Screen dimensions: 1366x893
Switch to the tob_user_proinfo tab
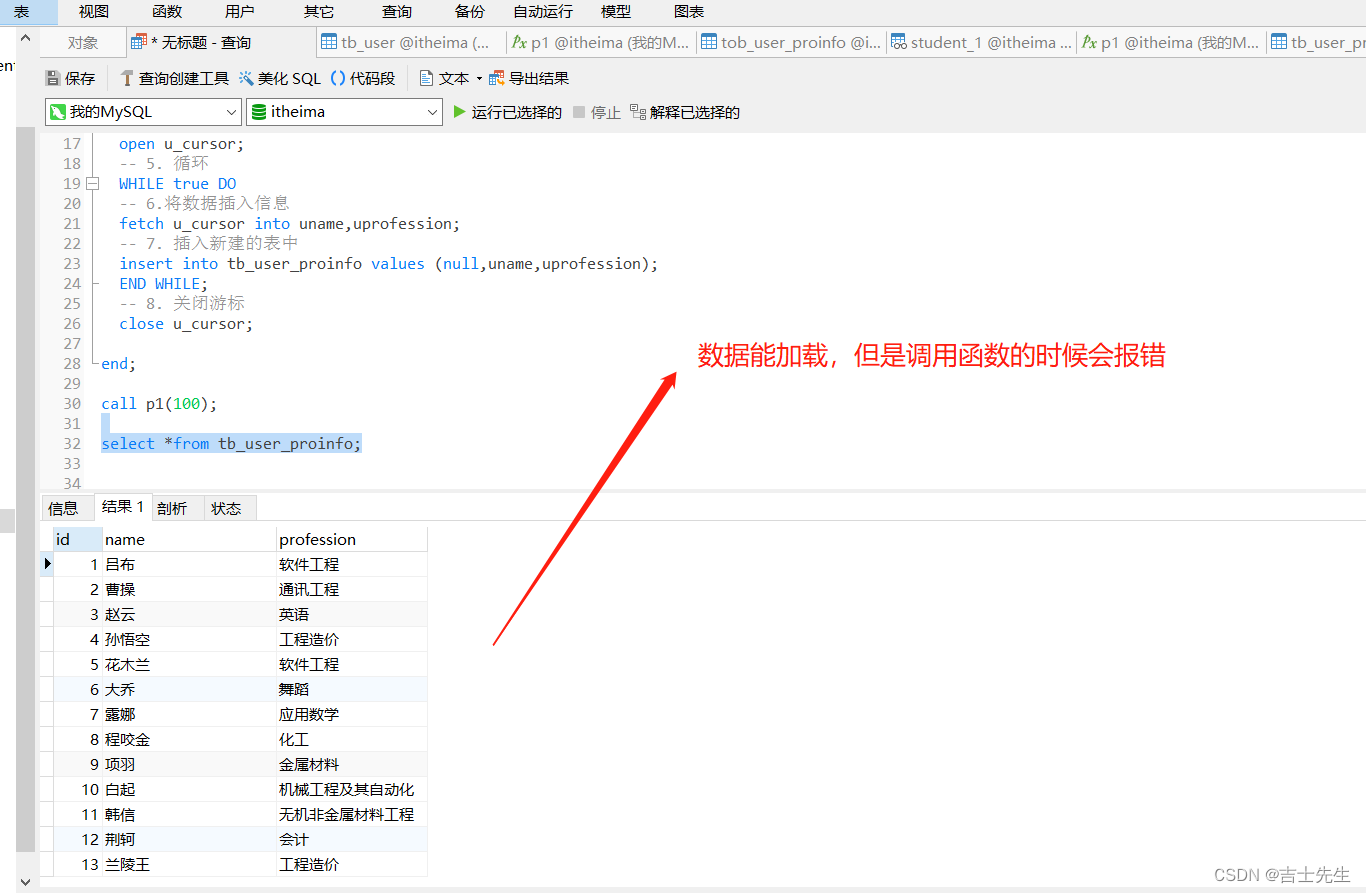(791, 43)
